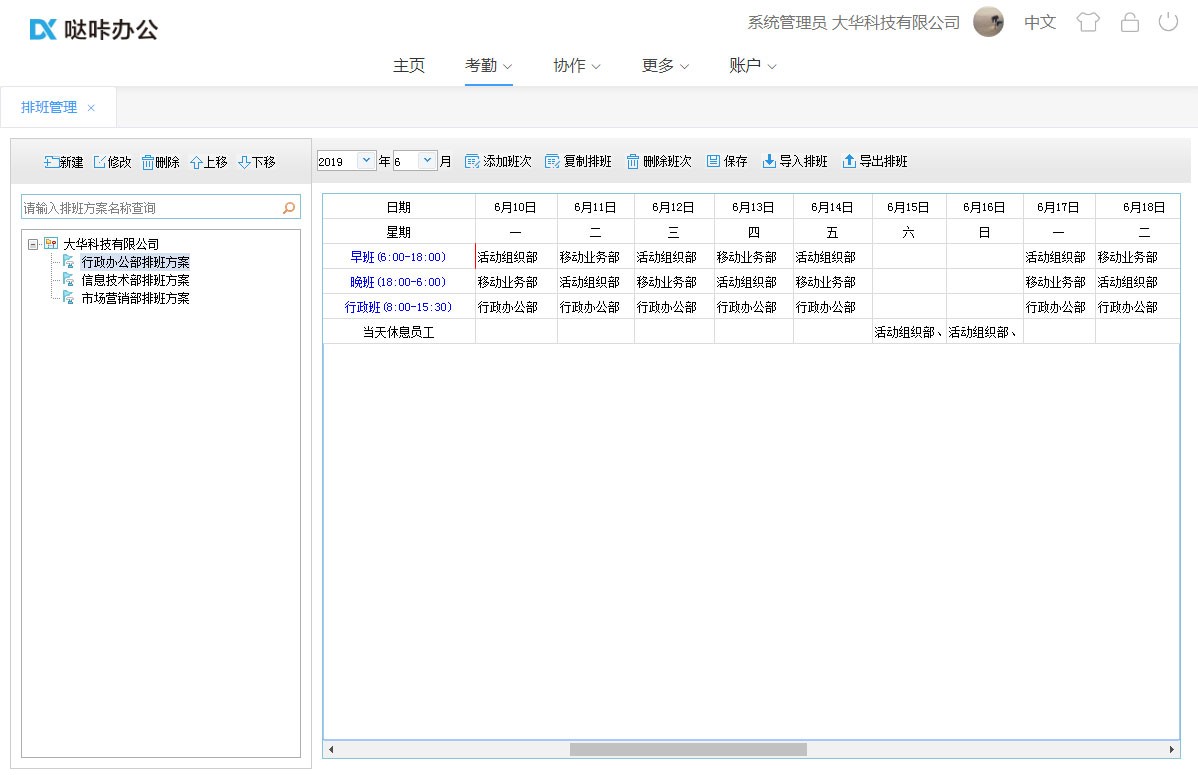
Task: Click the 新建 button in left panel
Action: point(63,162)
